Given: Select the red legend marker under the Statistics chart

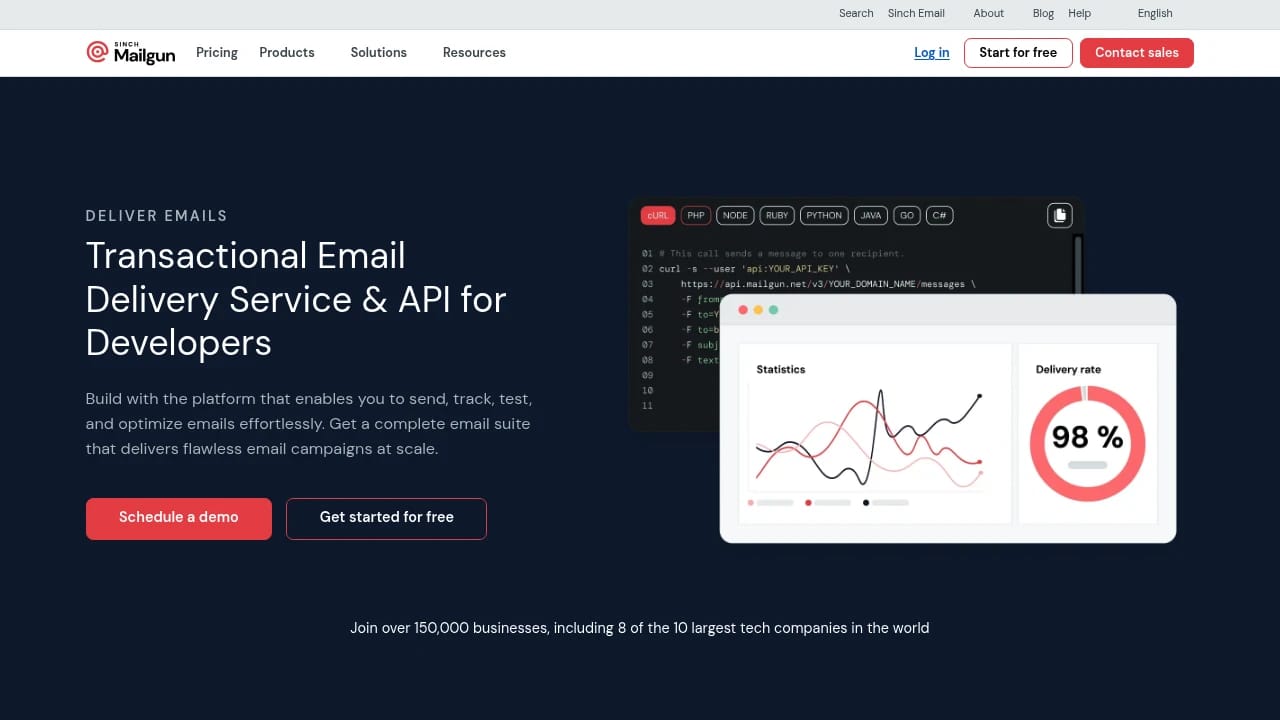Looking at the screenshot, I should pyautogui.click(x=808, y=503).
